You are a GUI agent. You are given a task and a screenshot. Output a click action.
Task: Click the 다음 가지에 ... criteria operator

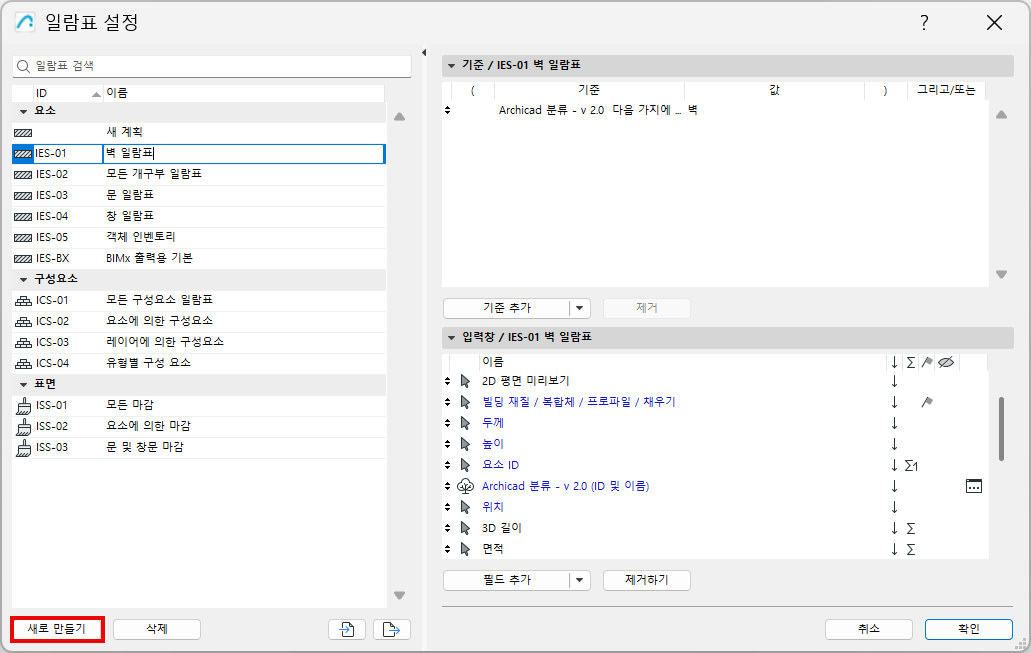point(647,110)
